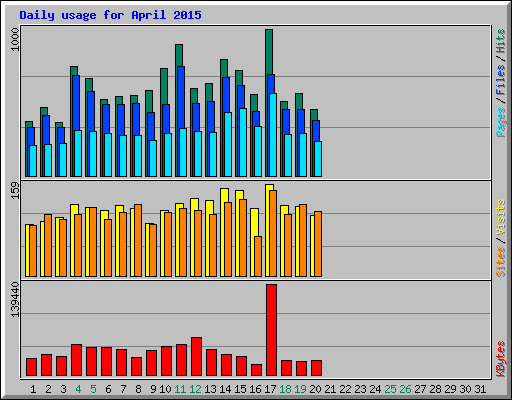Viewport: 512px width, 400px height.
Task: Select day 3 on the date axis
Action: click(63, 389)
